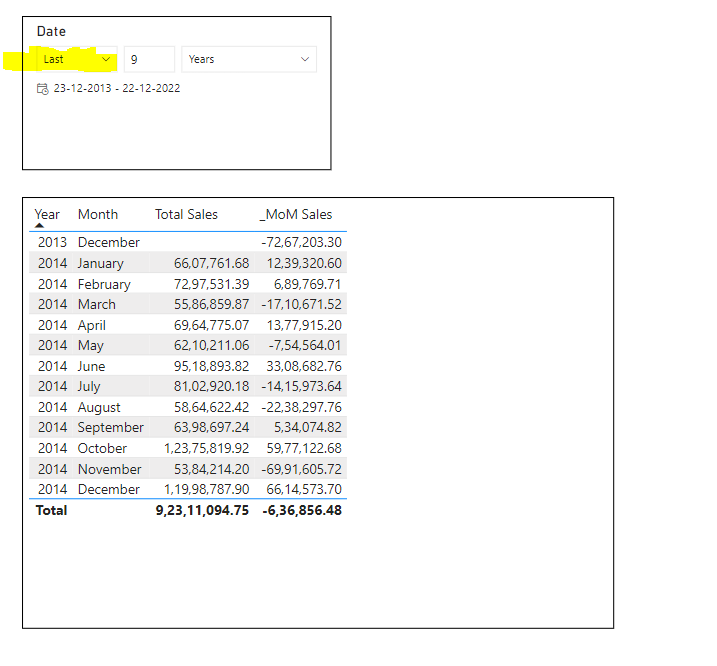Screen dimensions: 717x666
Task: Select MoM value -7,54,564.01
Action: pos(305,346)
